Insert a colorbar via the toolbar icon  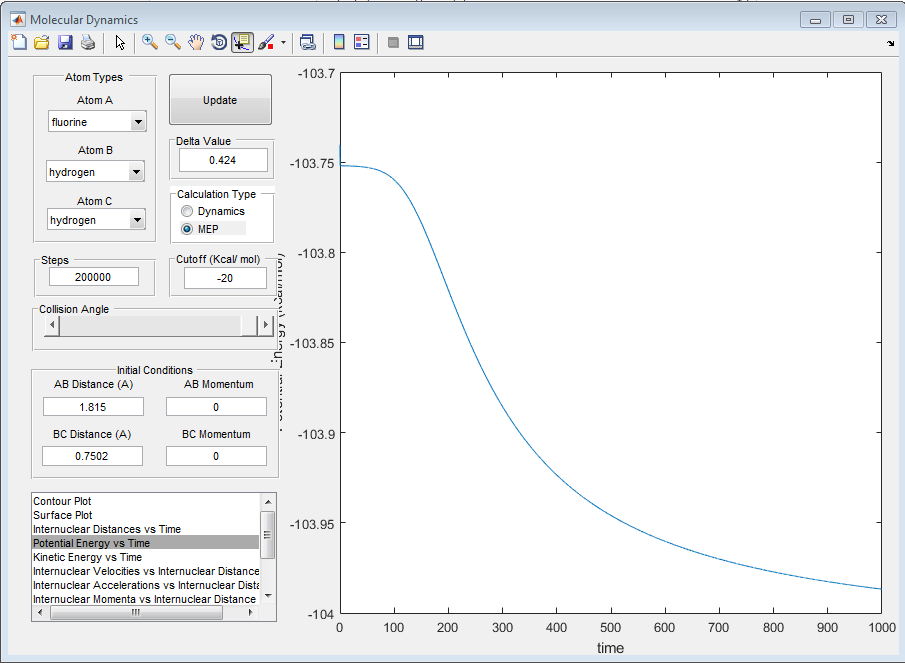pyautogui.click(x=339, y=42)
